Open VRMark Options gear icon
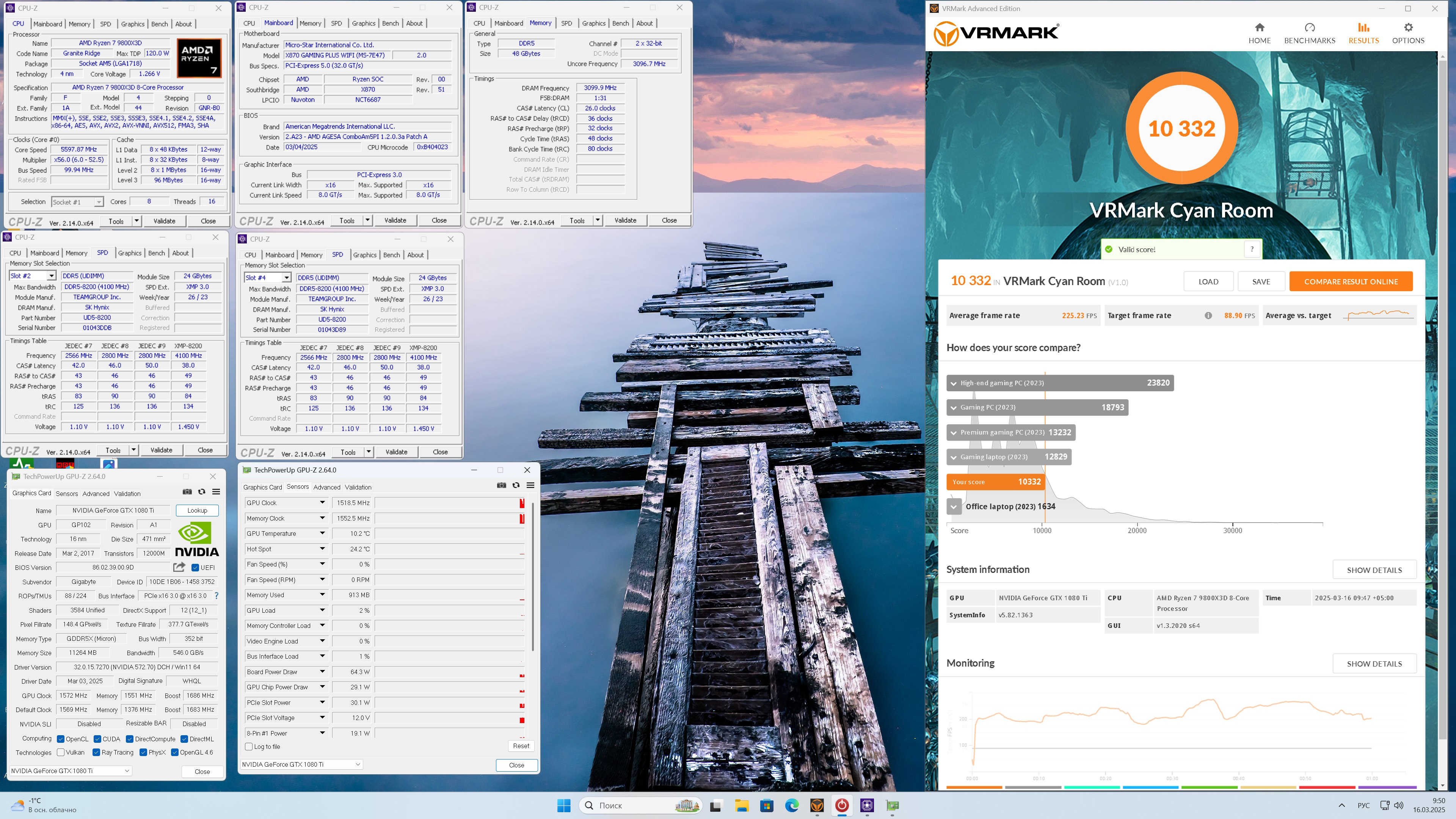Image resolution: width=1456 pixels, height=819 pixels. point(1408,27)
